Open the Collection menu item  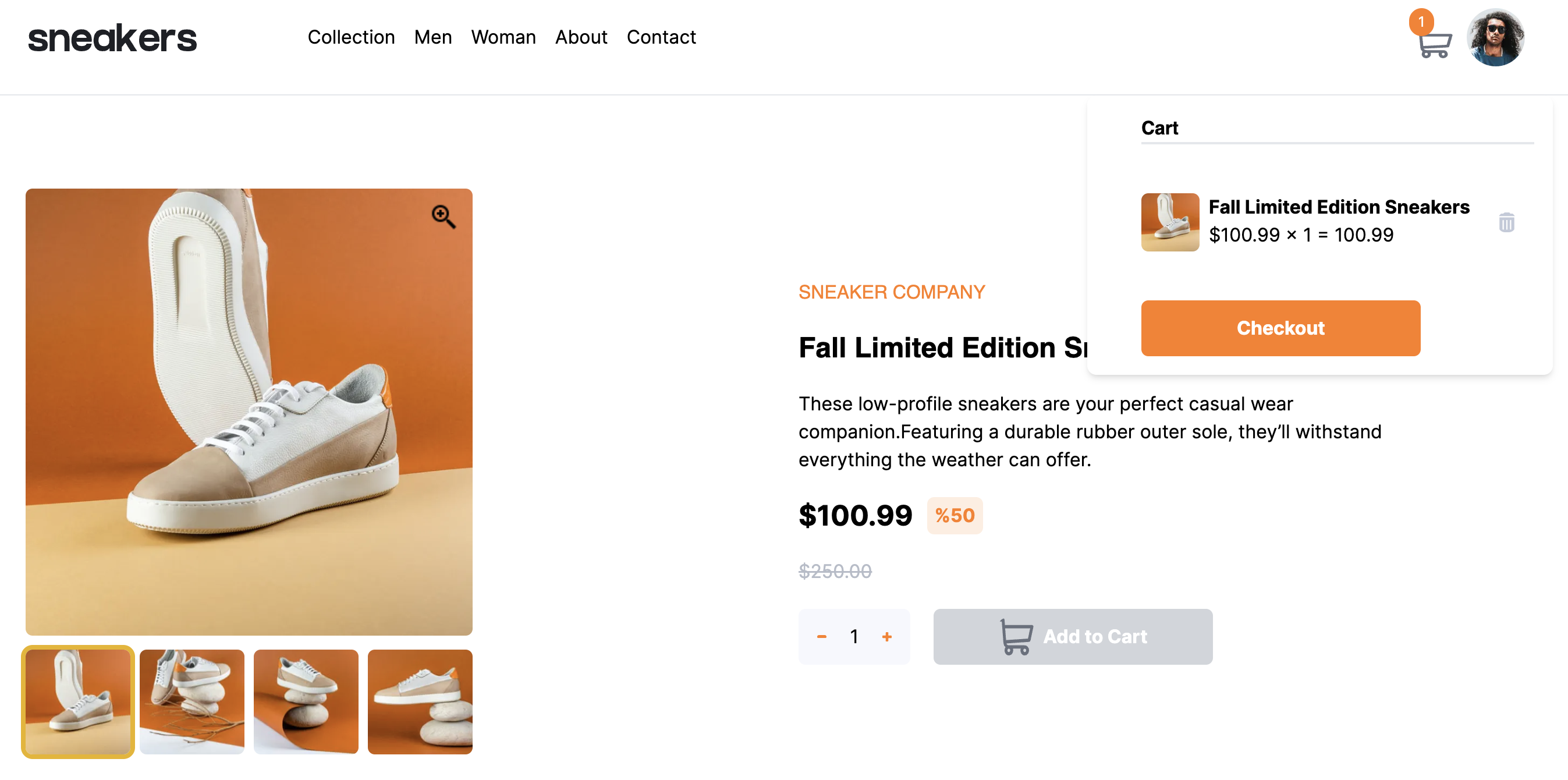point(351,37)
